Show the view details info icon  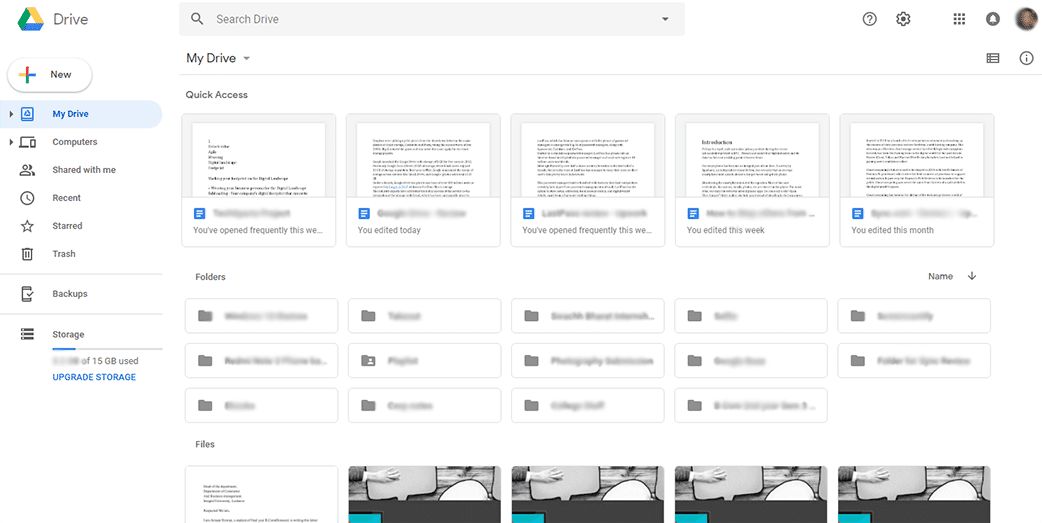coord(1026,58)
